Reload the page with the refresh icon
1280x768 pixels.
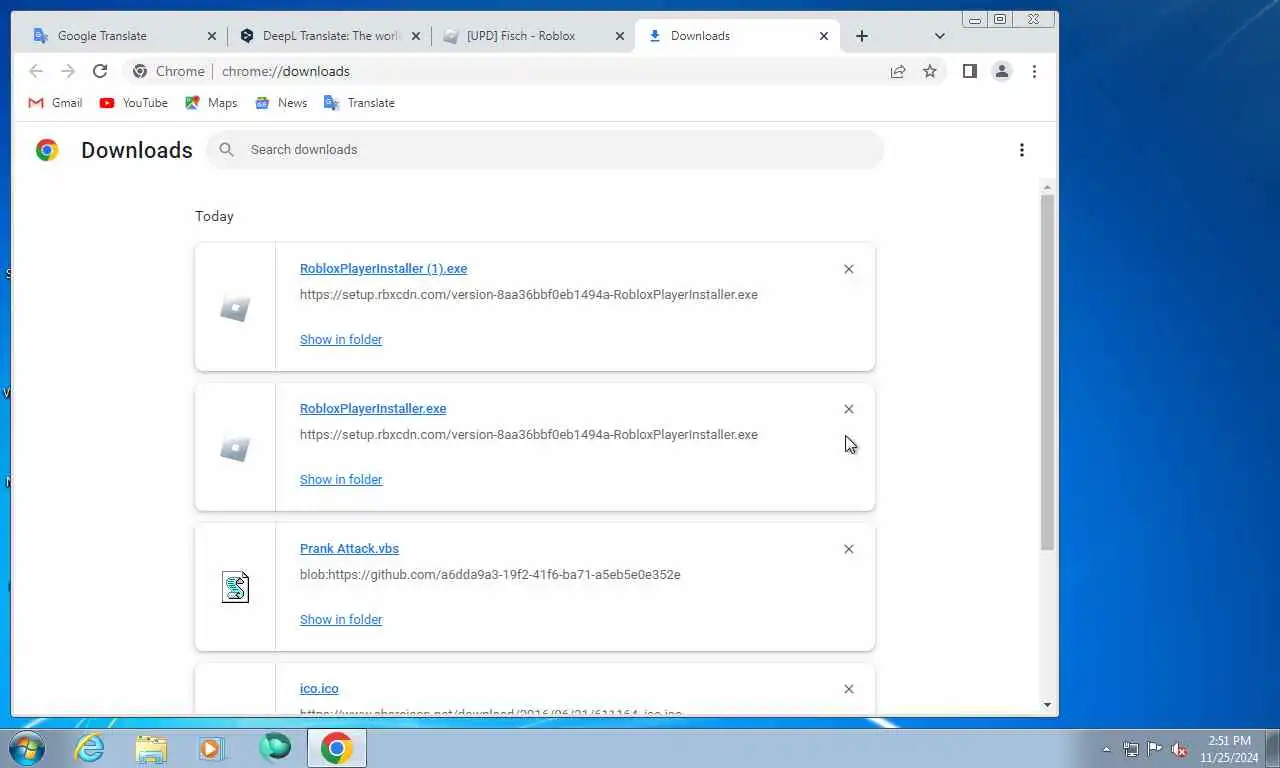(100, 71)
